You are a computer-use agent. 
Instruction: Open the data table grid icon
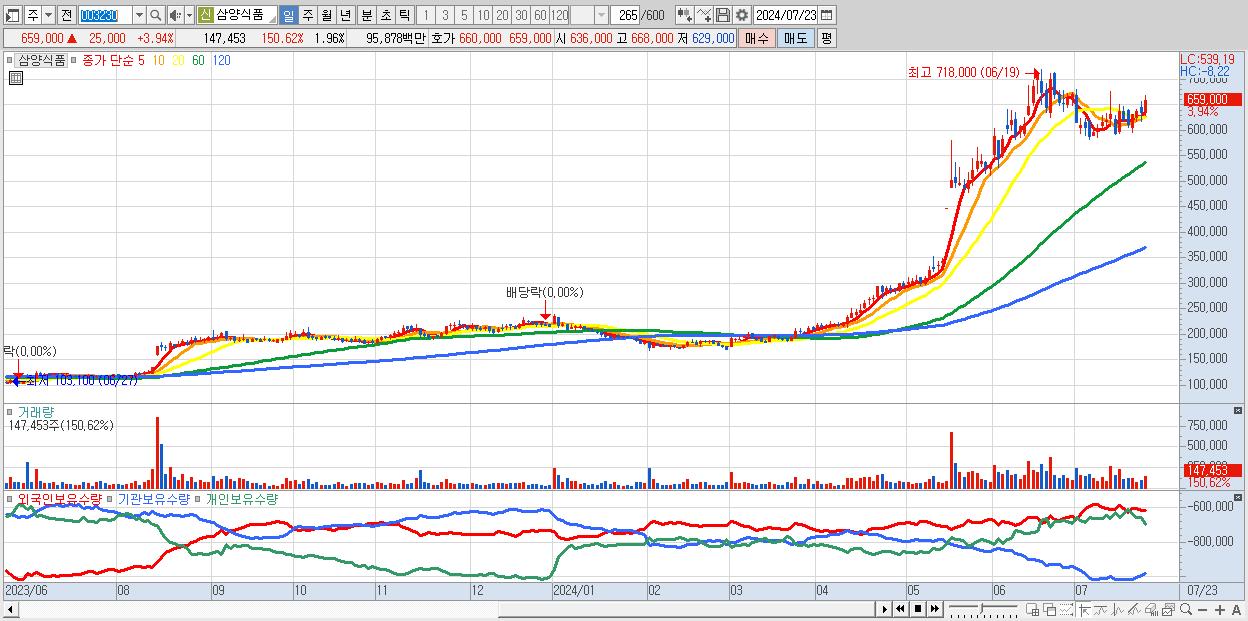click(16, 77)
